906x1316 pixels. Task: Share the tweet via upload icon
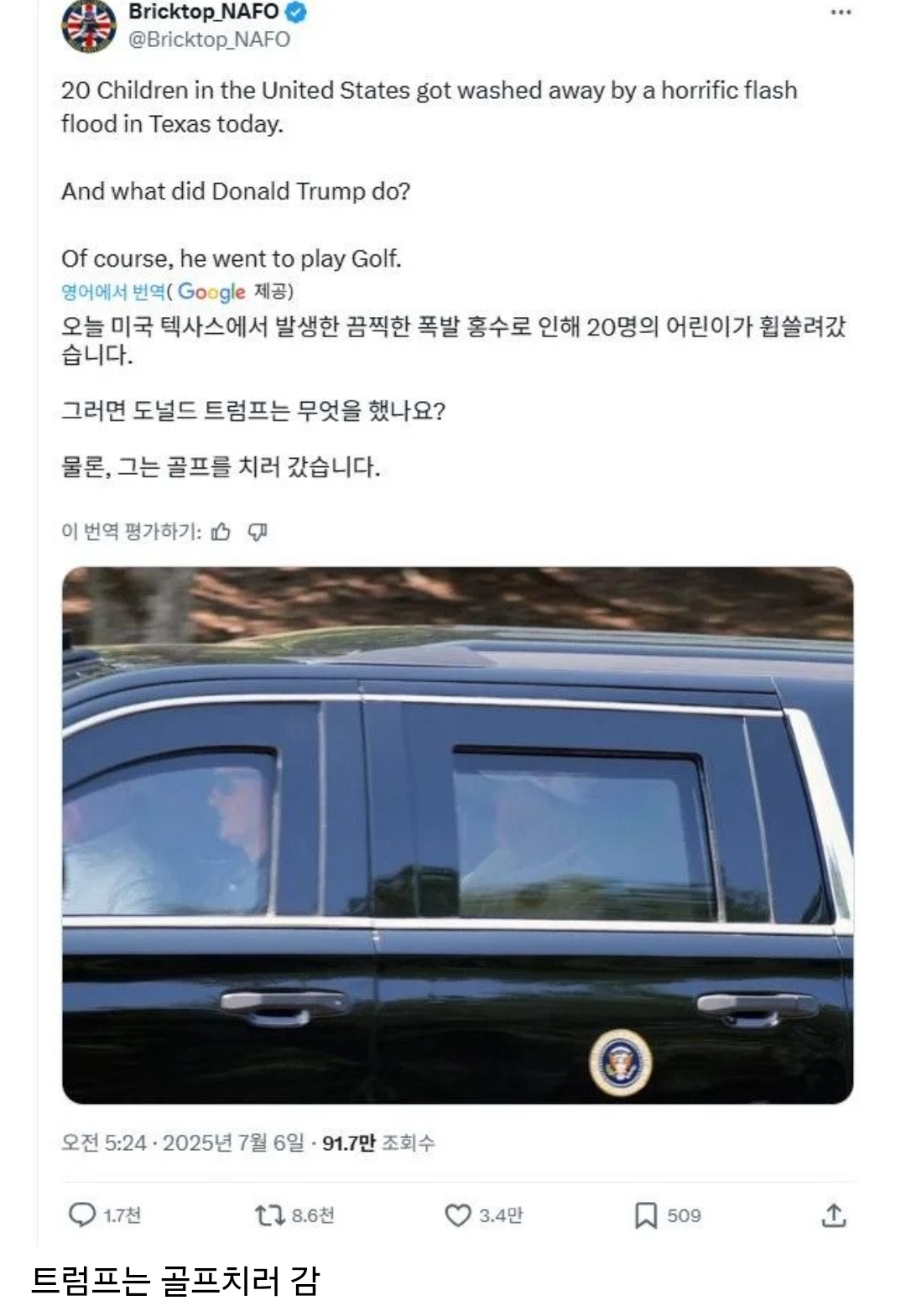pyautogui.click(x=833, y=1215)
